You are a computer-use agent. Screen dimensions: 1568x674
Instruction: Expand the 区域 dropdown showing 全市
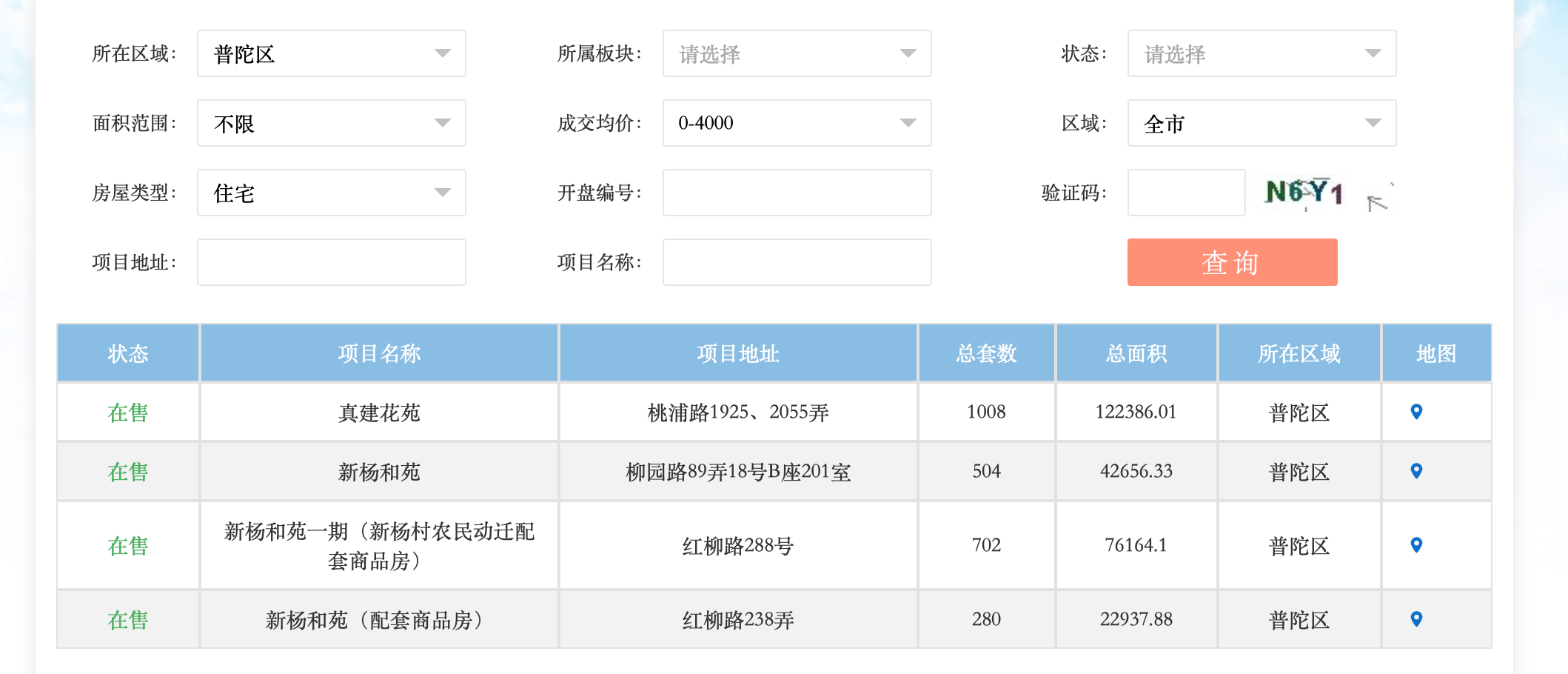(1261, 123)
